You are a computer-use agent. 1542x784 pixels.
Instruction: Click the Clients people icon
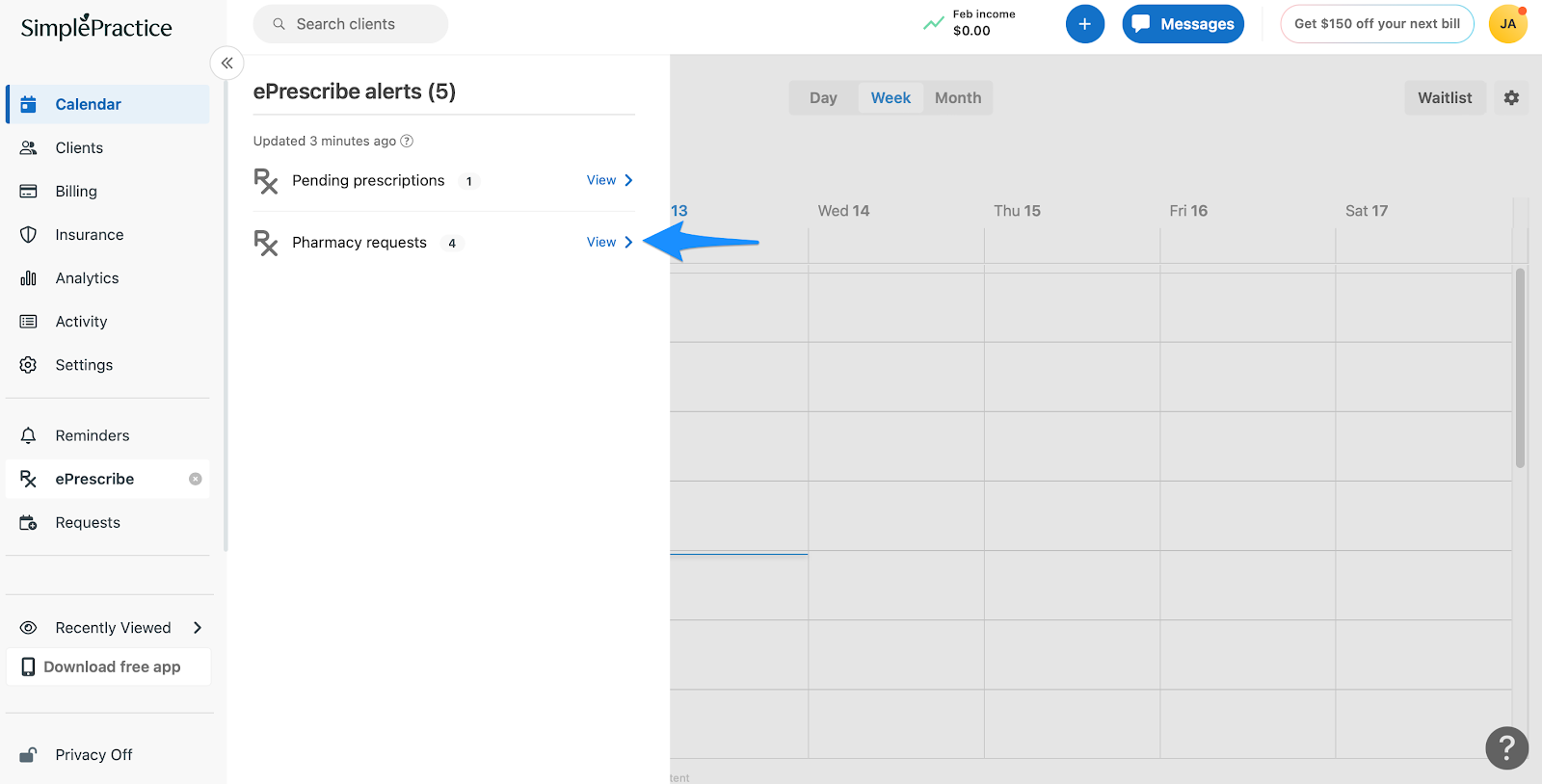click(29, 147)
